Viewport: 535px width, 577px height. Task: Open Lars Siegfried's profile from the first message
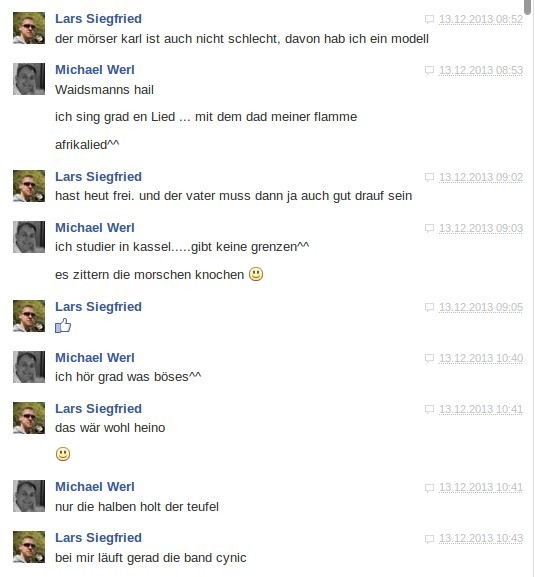98,19
